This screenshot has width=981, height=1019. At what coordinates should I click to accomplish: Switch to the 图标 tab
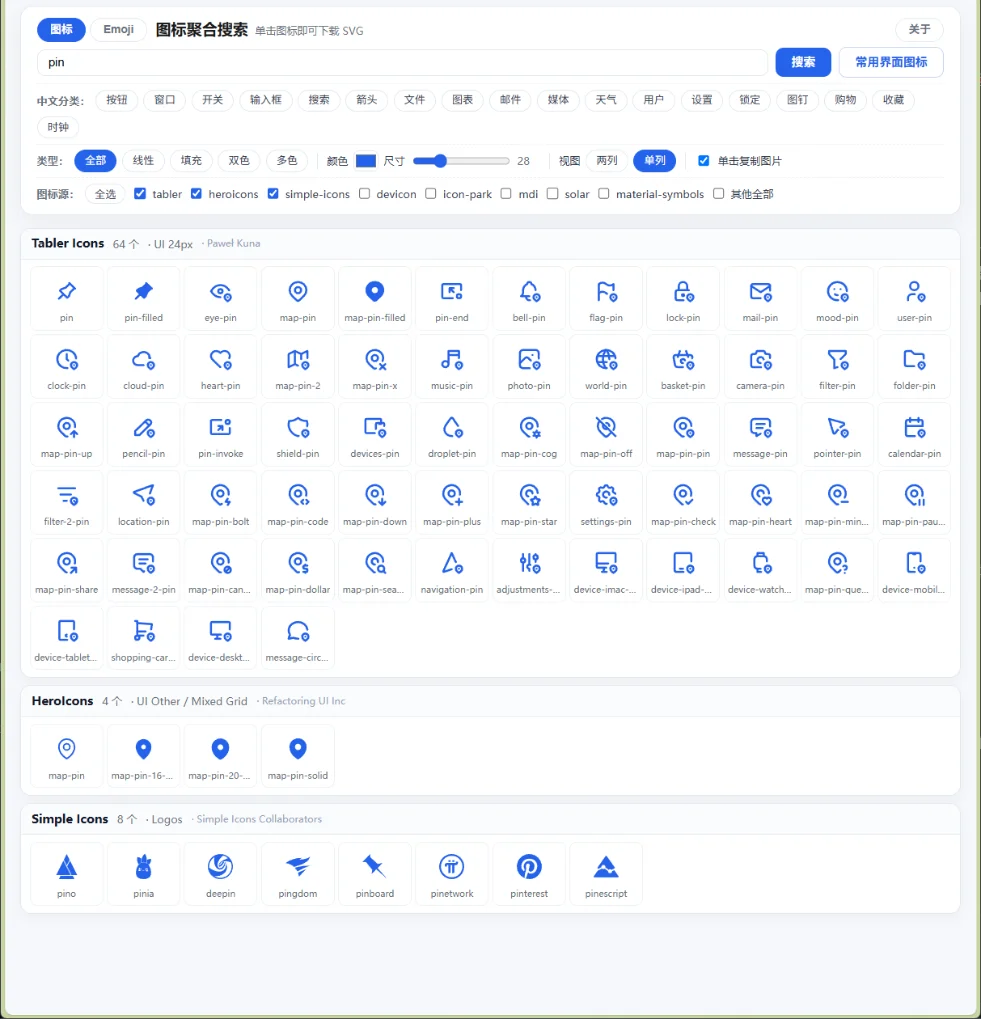click(x=61, y=29)
